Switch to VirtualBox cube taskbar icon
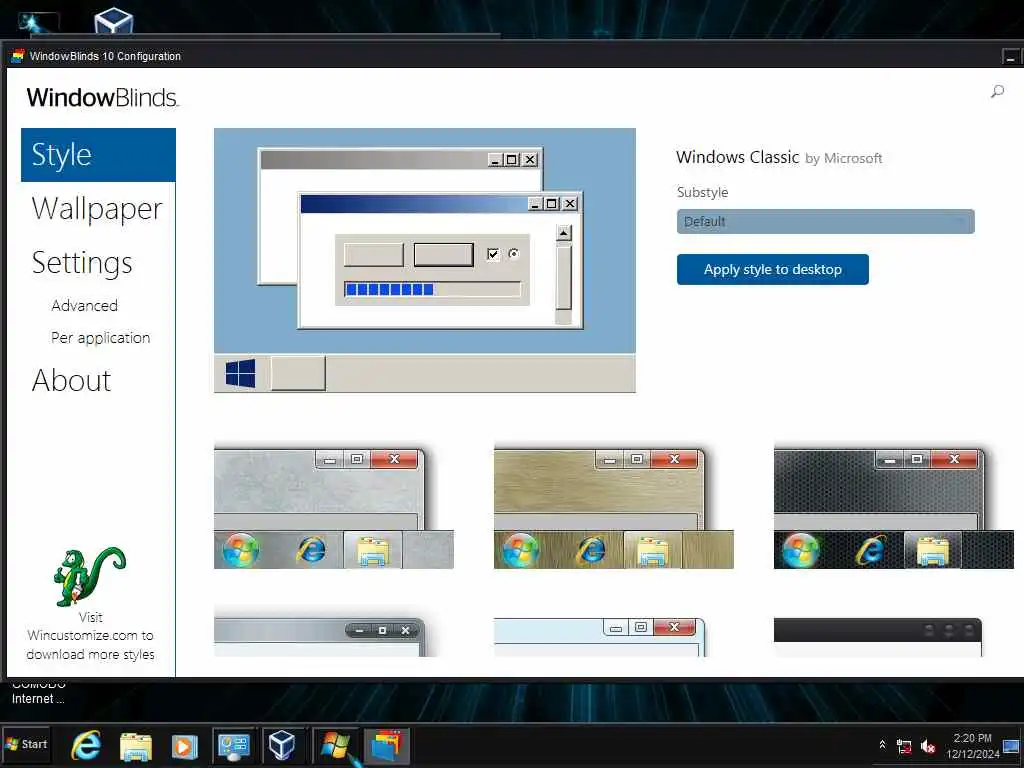The image size is (1024, 768). point(282,745)
